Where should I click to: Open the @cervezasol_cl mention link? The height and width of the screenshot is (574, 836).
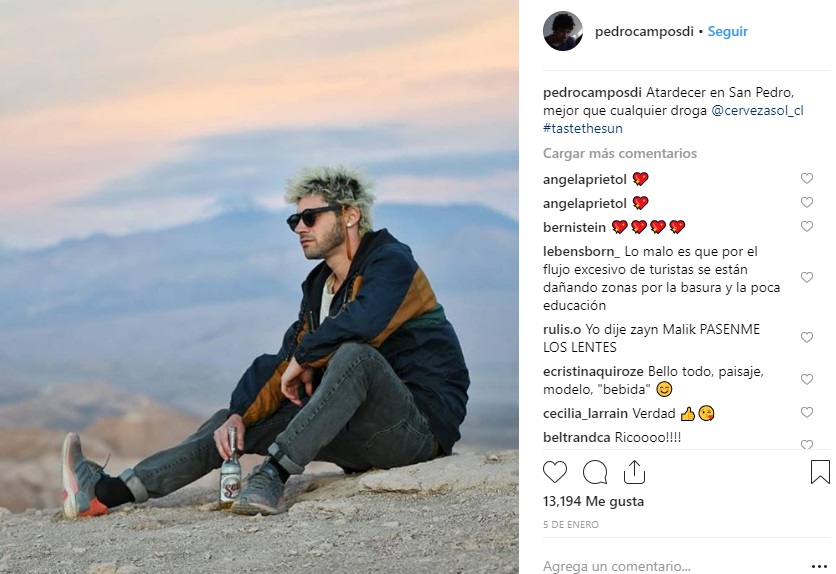pyautogui.click(x=757, y=110)
